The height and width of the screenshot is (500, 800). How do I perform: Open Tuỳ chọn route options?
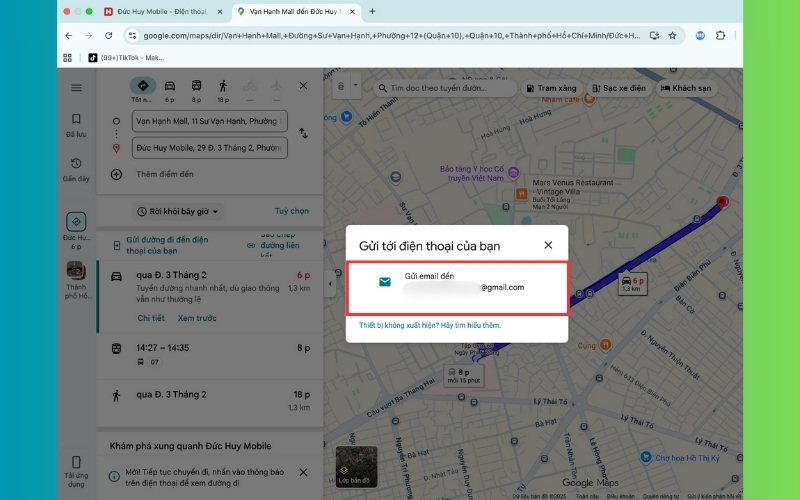click(x=292, y=211)
